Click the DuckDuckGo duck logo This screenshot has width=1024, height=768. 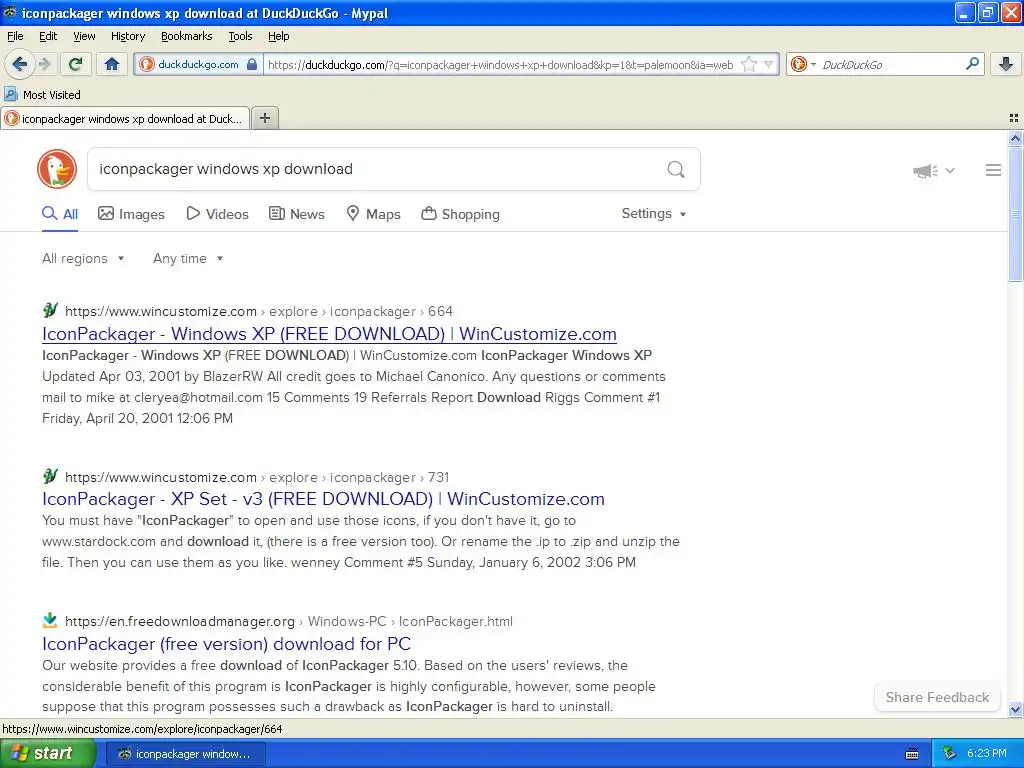point(57,169)
